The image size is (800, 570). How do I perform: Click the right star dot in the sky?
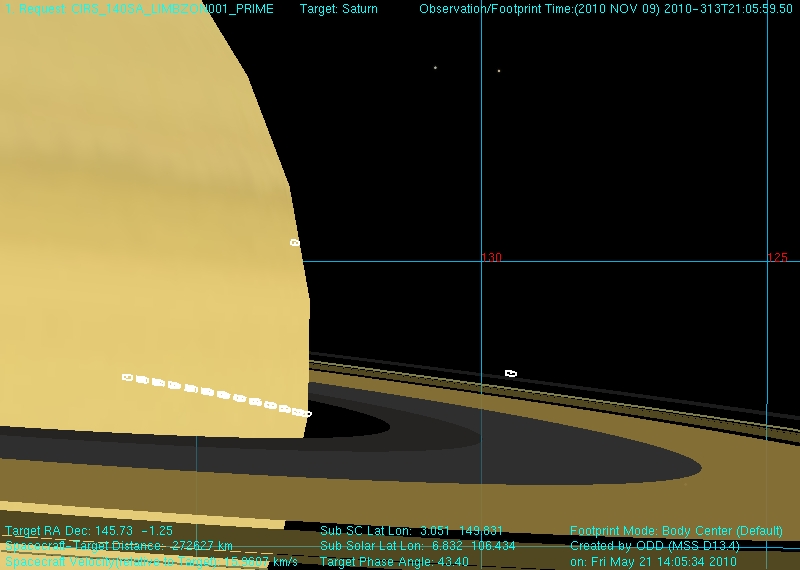(499, 71)
